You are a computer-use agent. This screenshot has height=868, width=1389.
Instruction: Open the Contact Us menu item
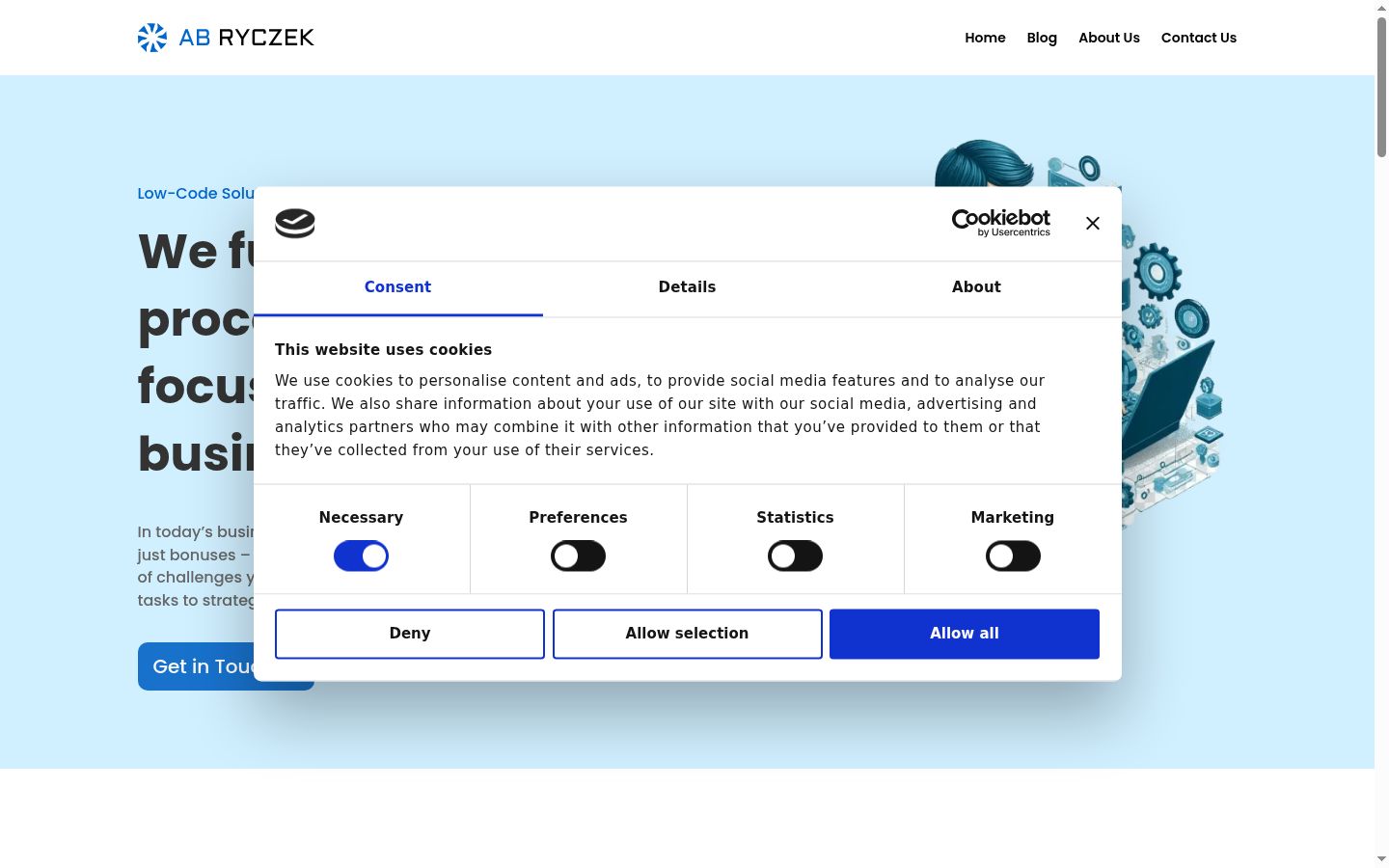click(1199, 38)
